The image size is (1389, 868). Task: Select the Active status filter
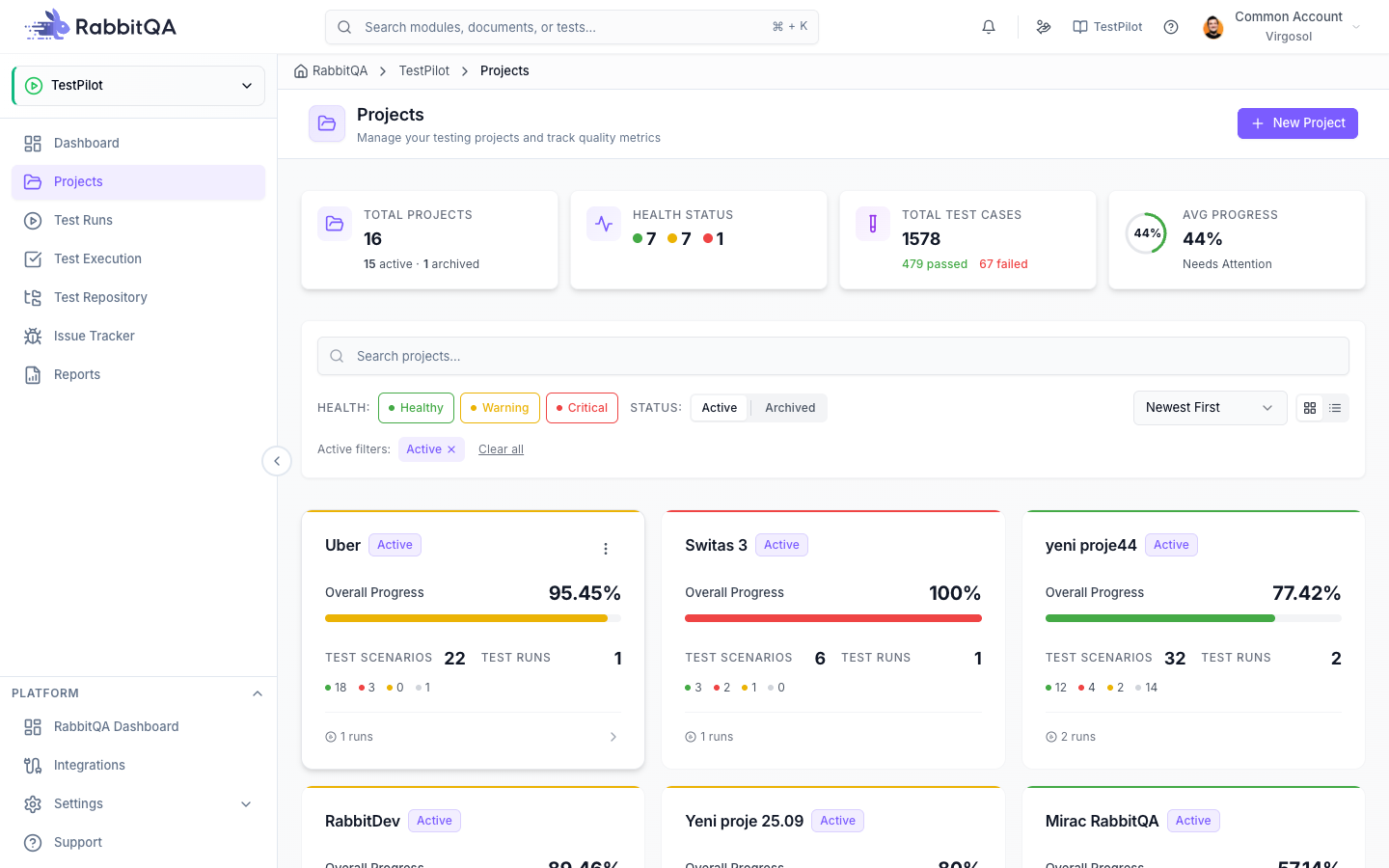coord(720,408)
